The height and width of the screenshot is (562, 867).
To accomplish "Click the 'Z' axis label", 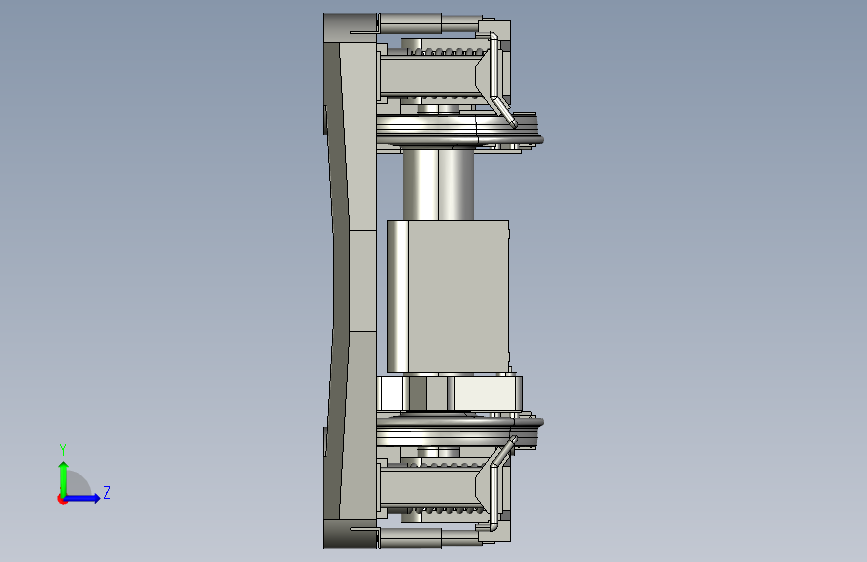I will [x=107, y=492].
